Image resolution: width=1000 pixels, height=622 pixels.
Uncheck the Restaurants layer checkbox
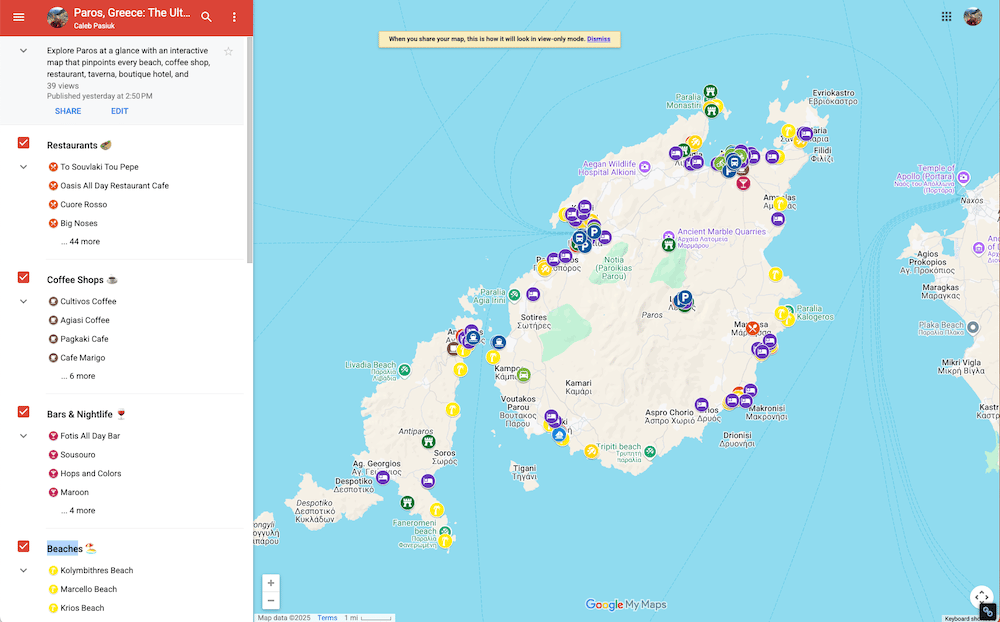click(24, 143)
